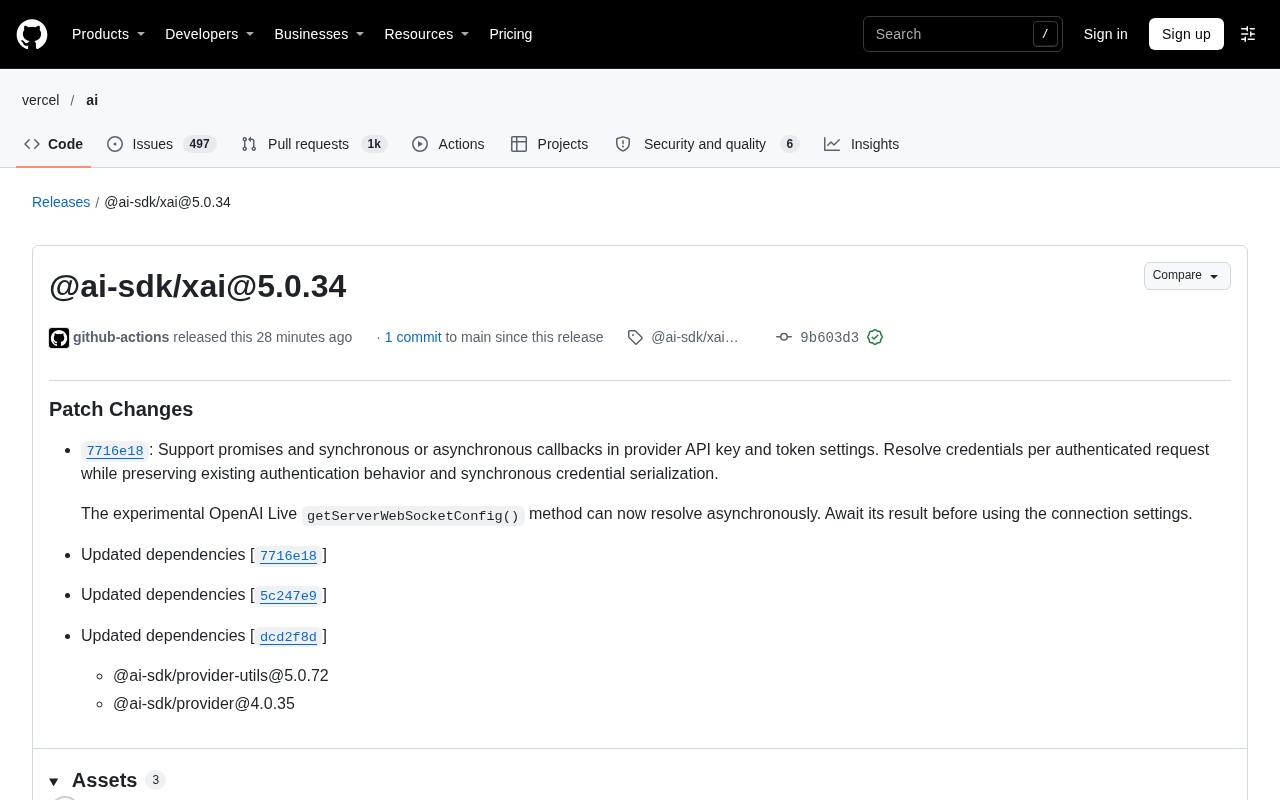View the Insights tab
Screen dimensions: 1280x800
pos(862,144)
